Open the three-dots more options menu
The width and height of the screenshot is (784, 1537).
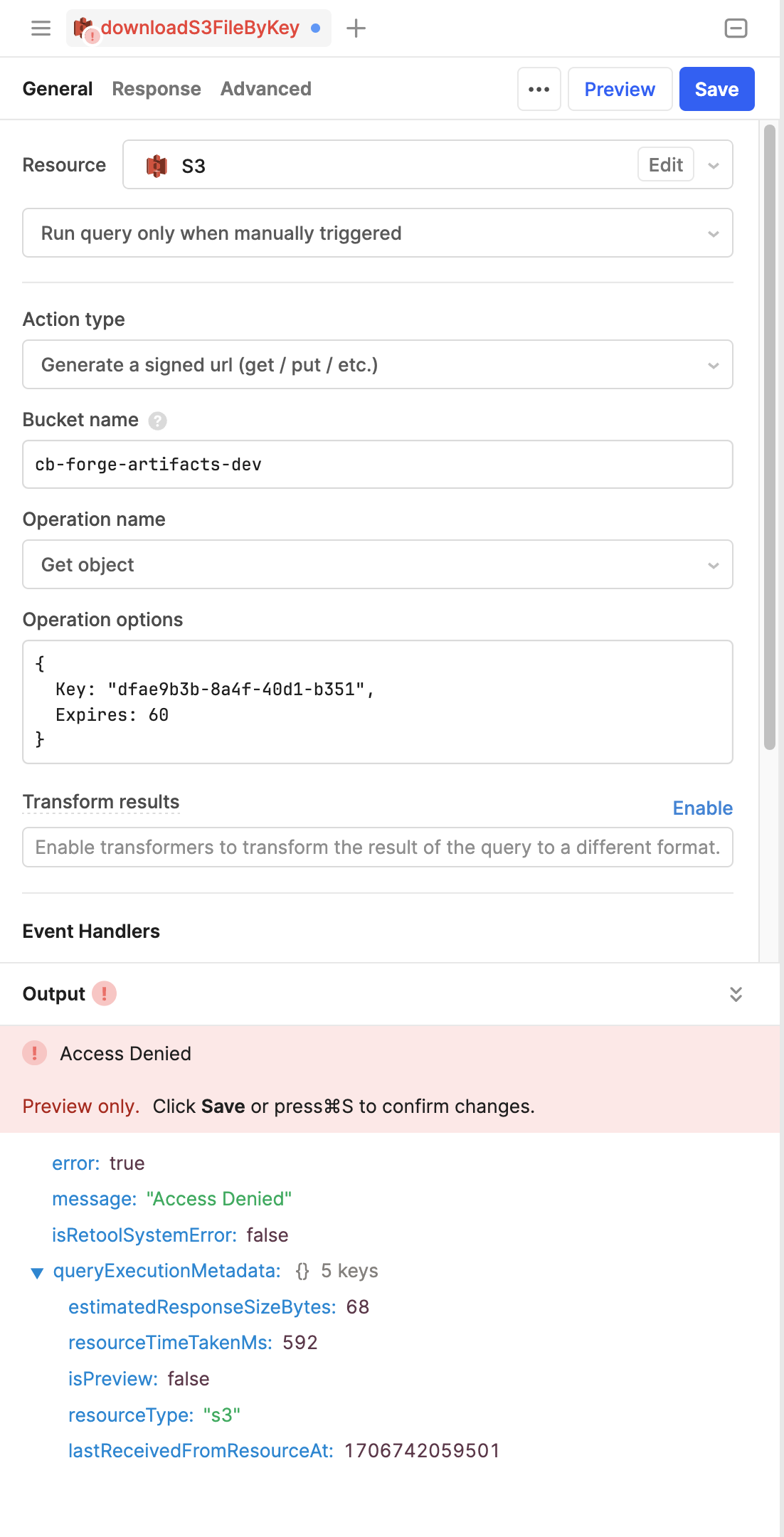[539, 90]
